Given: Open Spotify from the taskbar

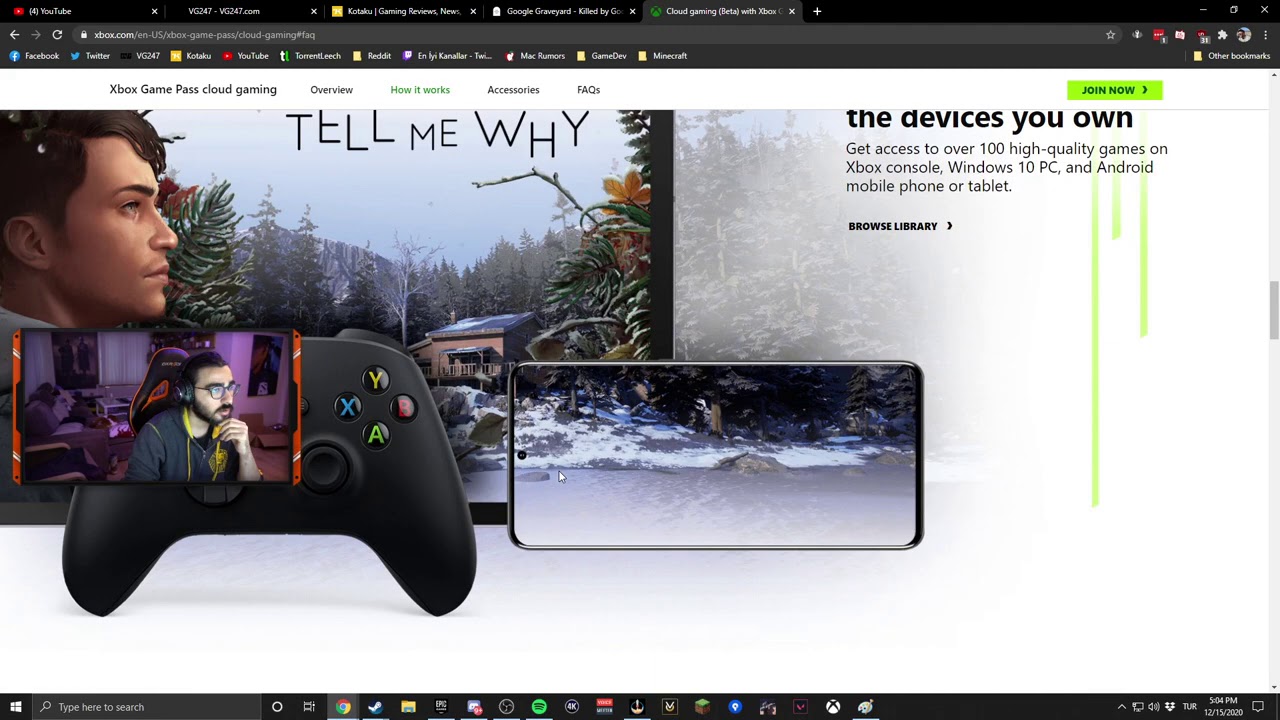Looking at the screenshot, I should point(539,707).
